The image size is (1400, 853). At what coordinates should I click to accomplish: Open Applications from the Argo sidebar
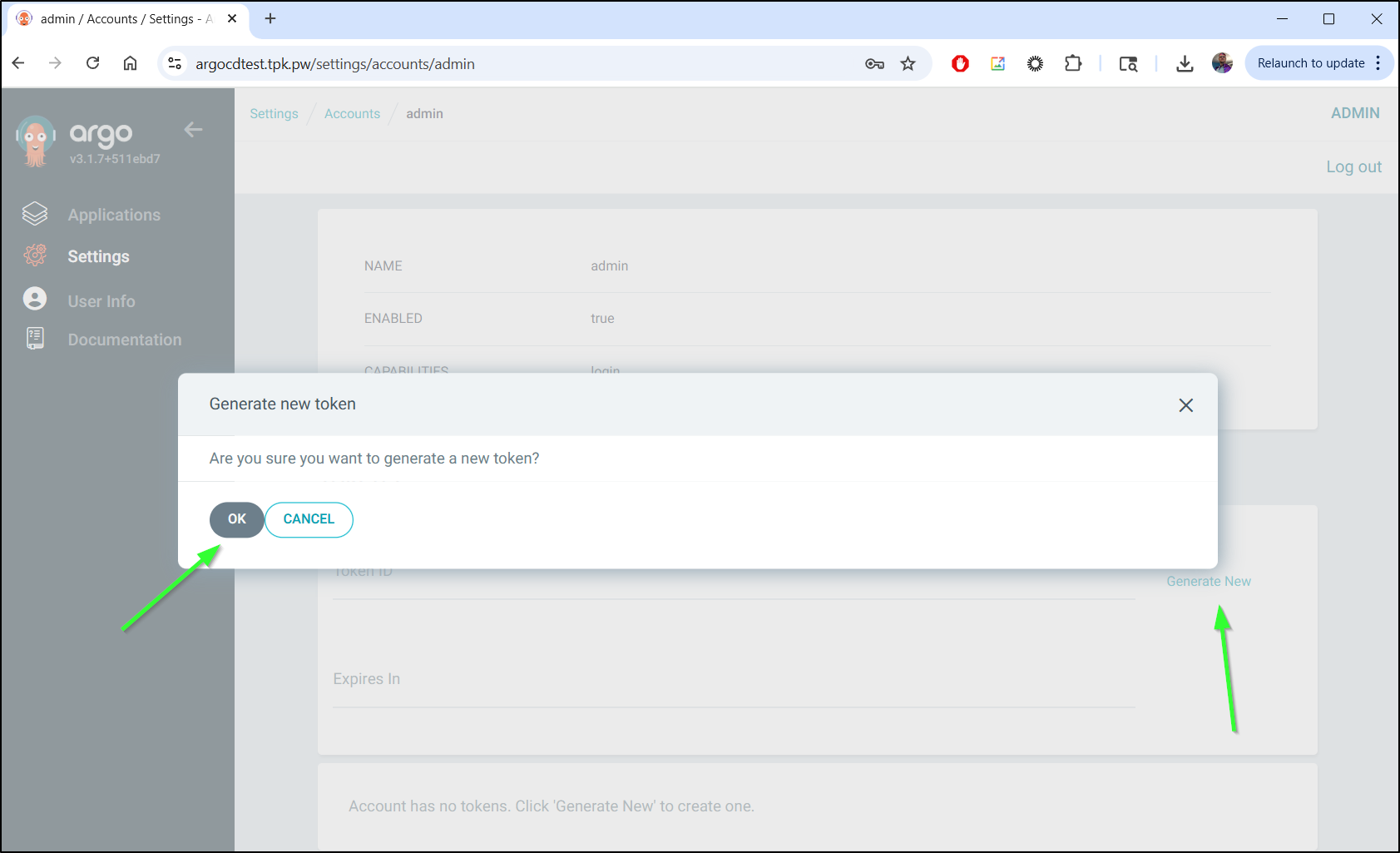coord(114,215)
